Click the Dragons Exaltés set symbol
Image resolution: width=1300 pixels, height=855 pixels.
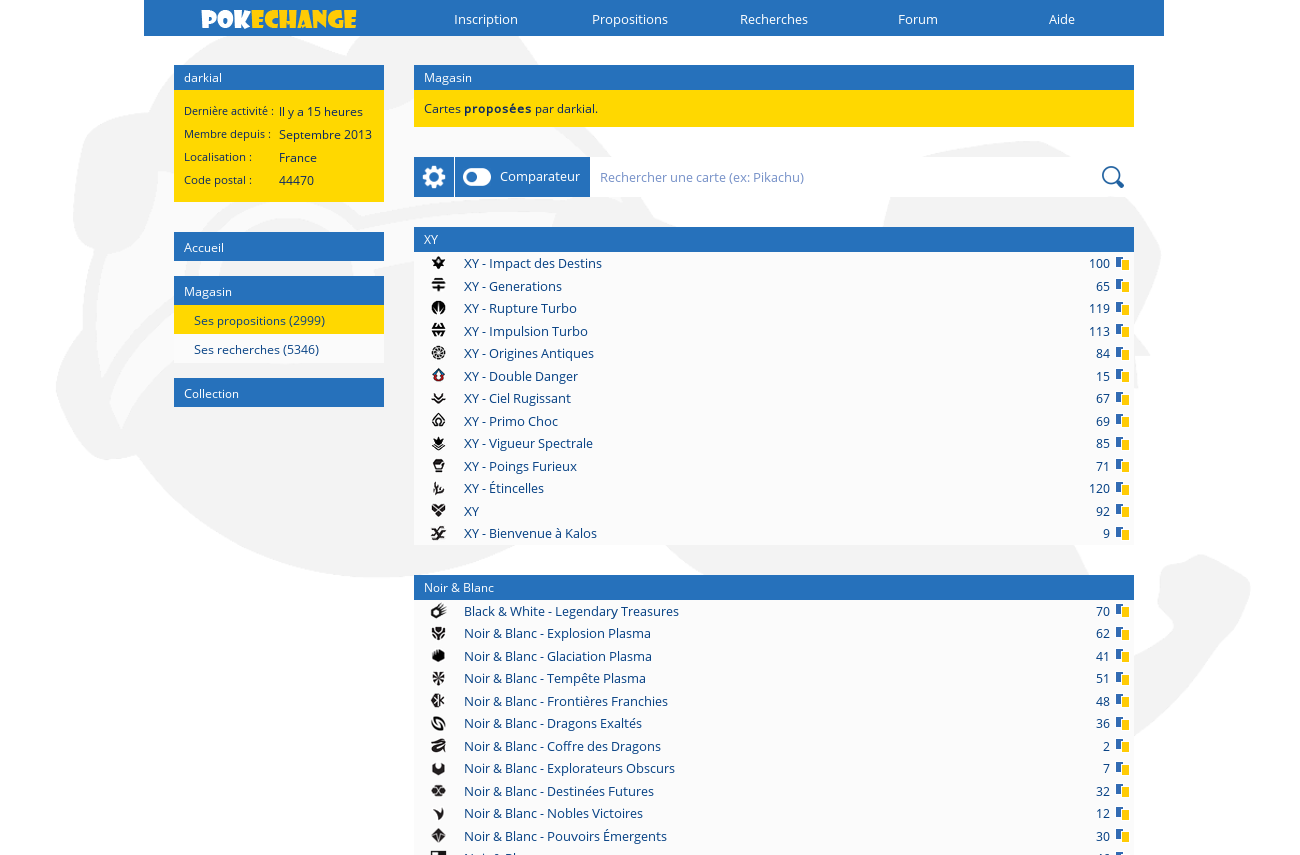coord(438,723)
